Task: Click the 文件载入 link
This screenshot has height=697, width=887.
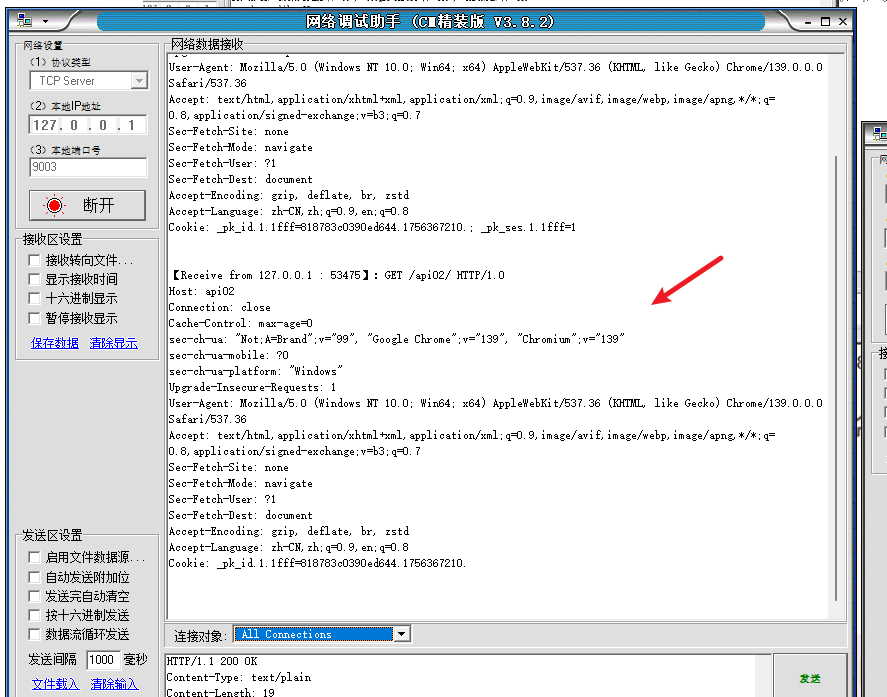Action: point(55,684)
